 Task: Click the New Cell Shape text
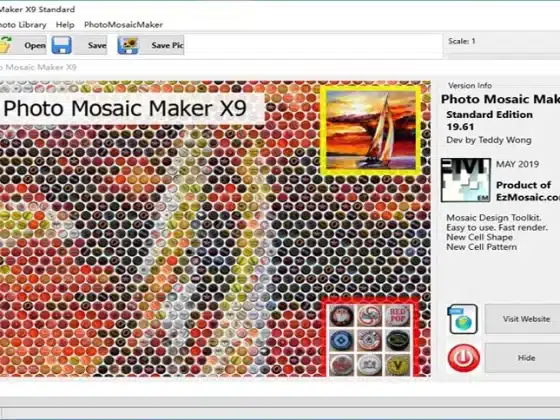[x=480, y=237]
